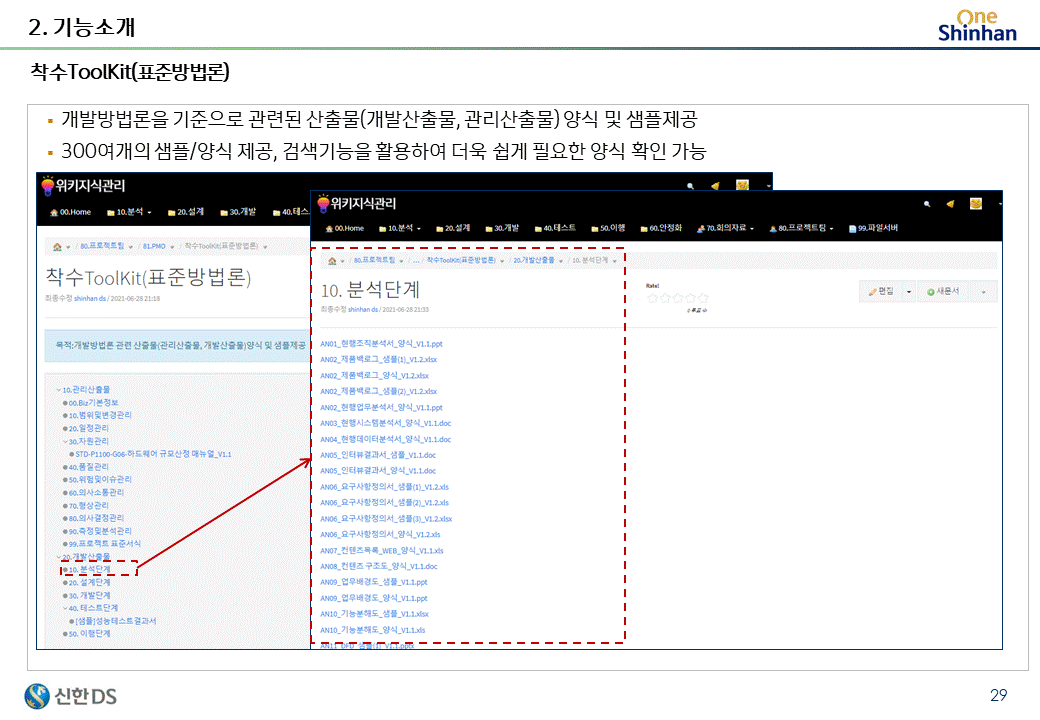
Task: Open AN01_현행조직분석서_양식_V1.1.ppt file link
Action: click(x=381, y=344)
